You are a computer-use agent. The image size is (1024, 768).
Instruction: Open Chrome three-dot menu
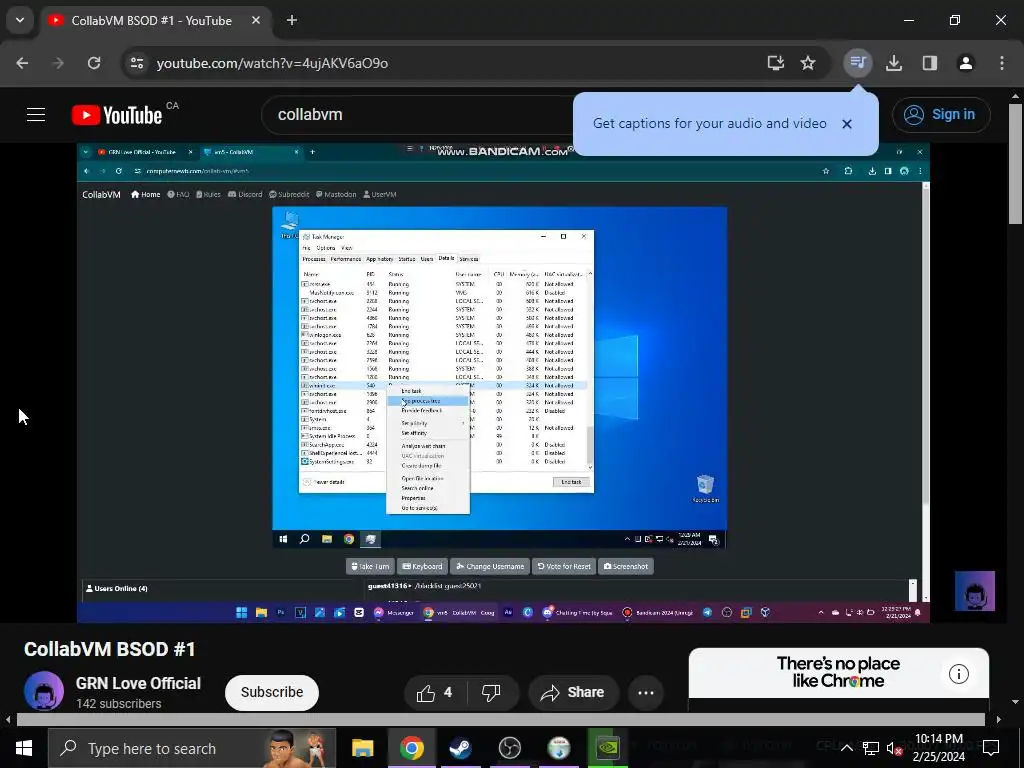pos(1001,63)
